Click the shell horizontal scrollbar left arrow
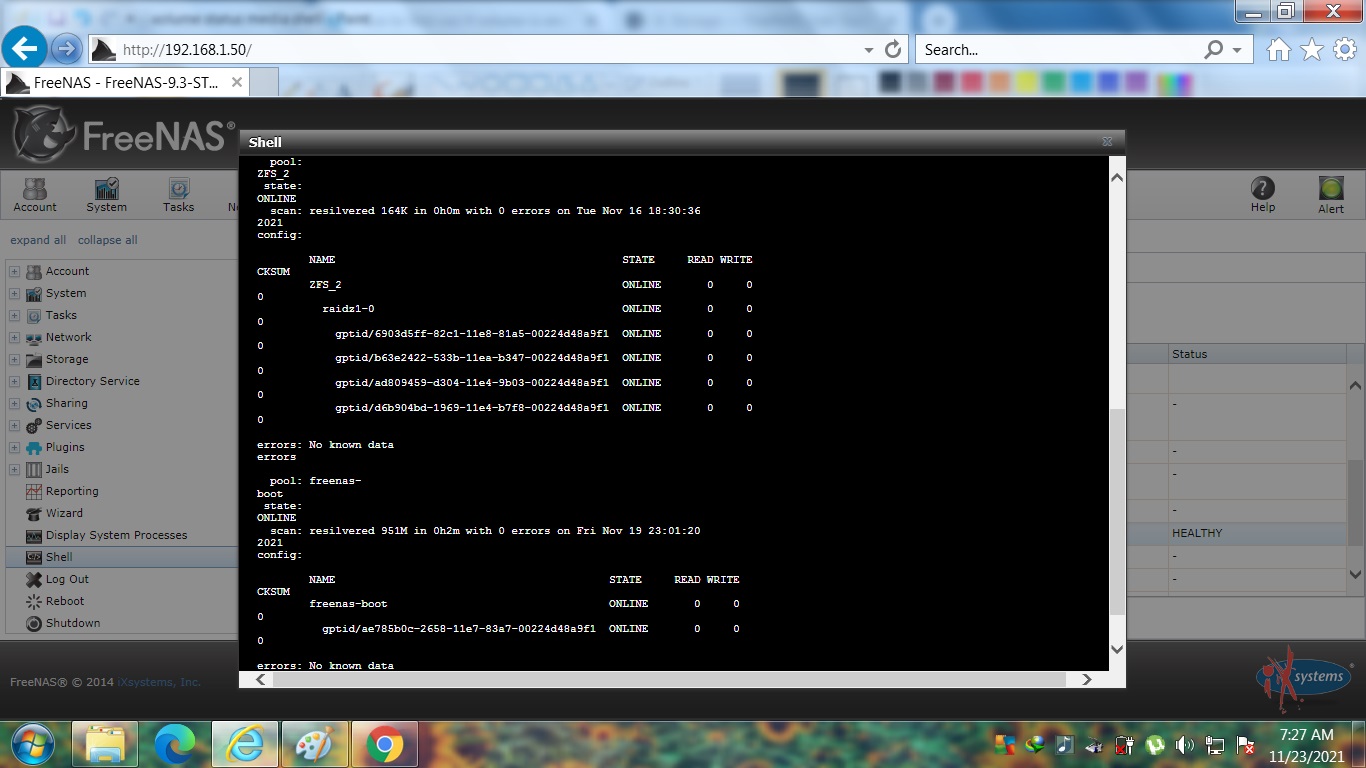The image size is (1366, 768). 261,679
